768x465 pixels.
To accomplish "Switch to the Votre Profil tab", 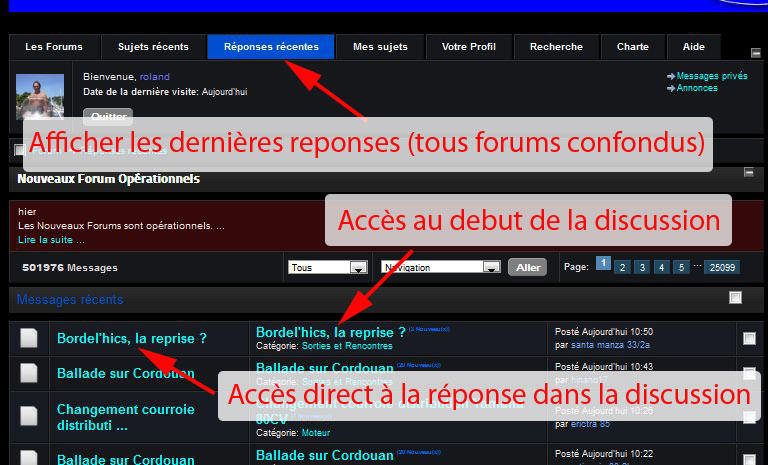I will [x=469, y=47].
